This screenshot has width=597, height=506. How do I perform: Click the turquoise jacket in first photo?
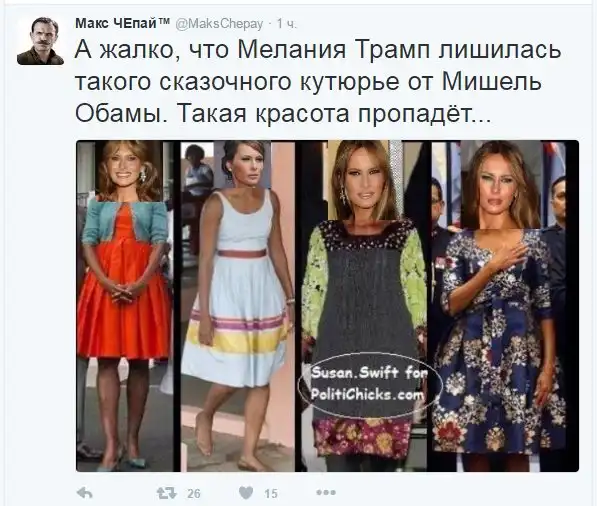click(x=125, y=223)
